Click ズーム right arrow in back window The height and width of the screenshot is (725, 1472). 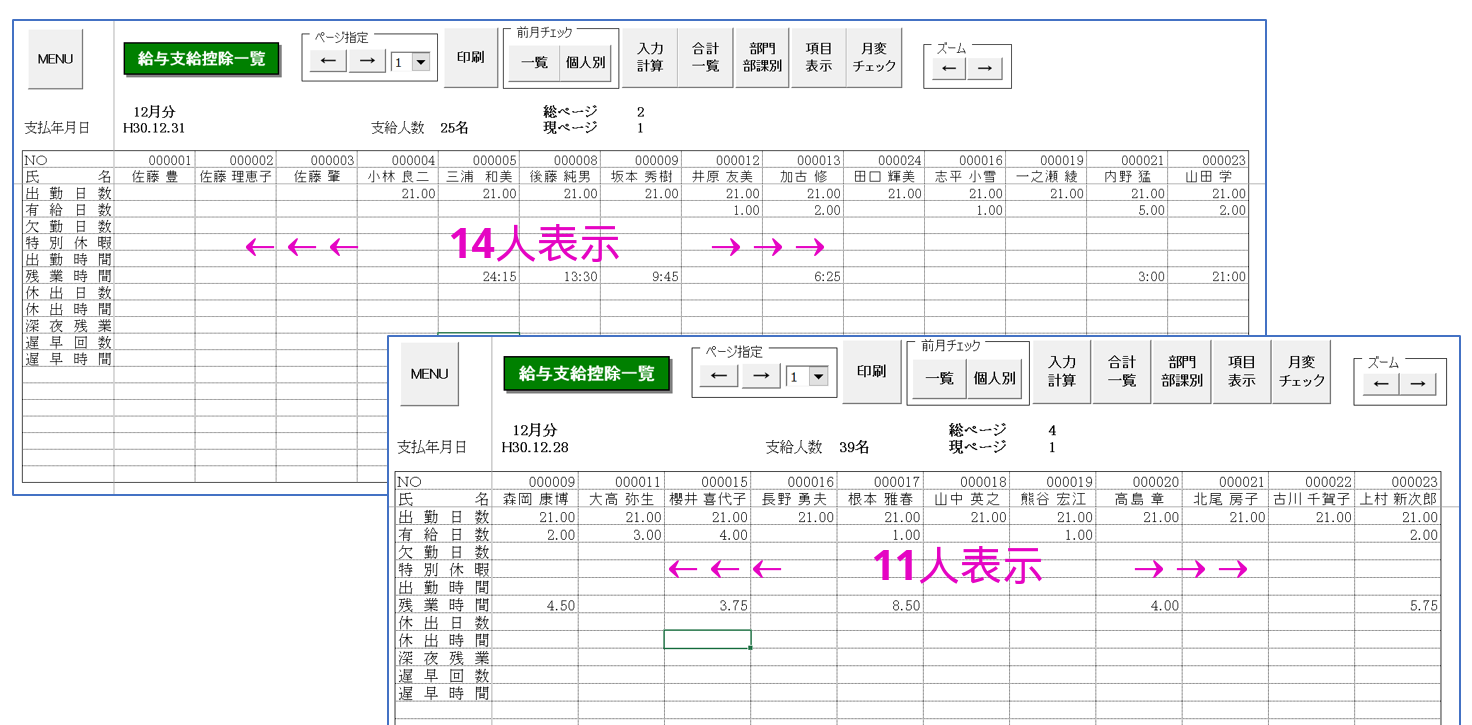click(x=985, y=68)
